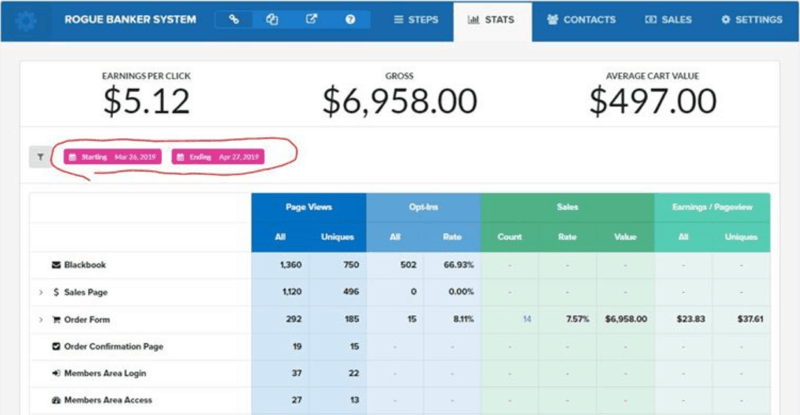Click the Order Form cart icon
Image resolution: width=800 pixels, height=415 pixels.
(56, 320)
